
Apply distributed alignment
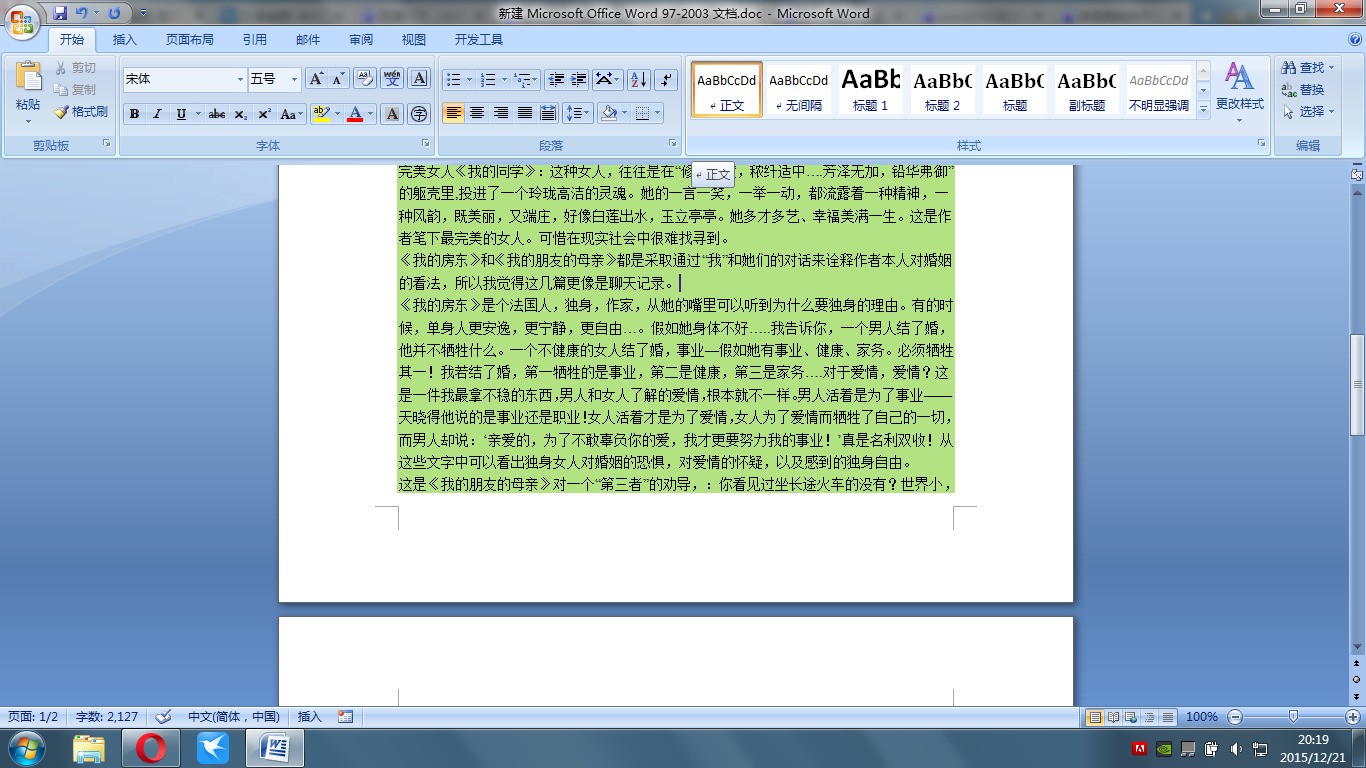pyautogui.click(x=548, y=113)
